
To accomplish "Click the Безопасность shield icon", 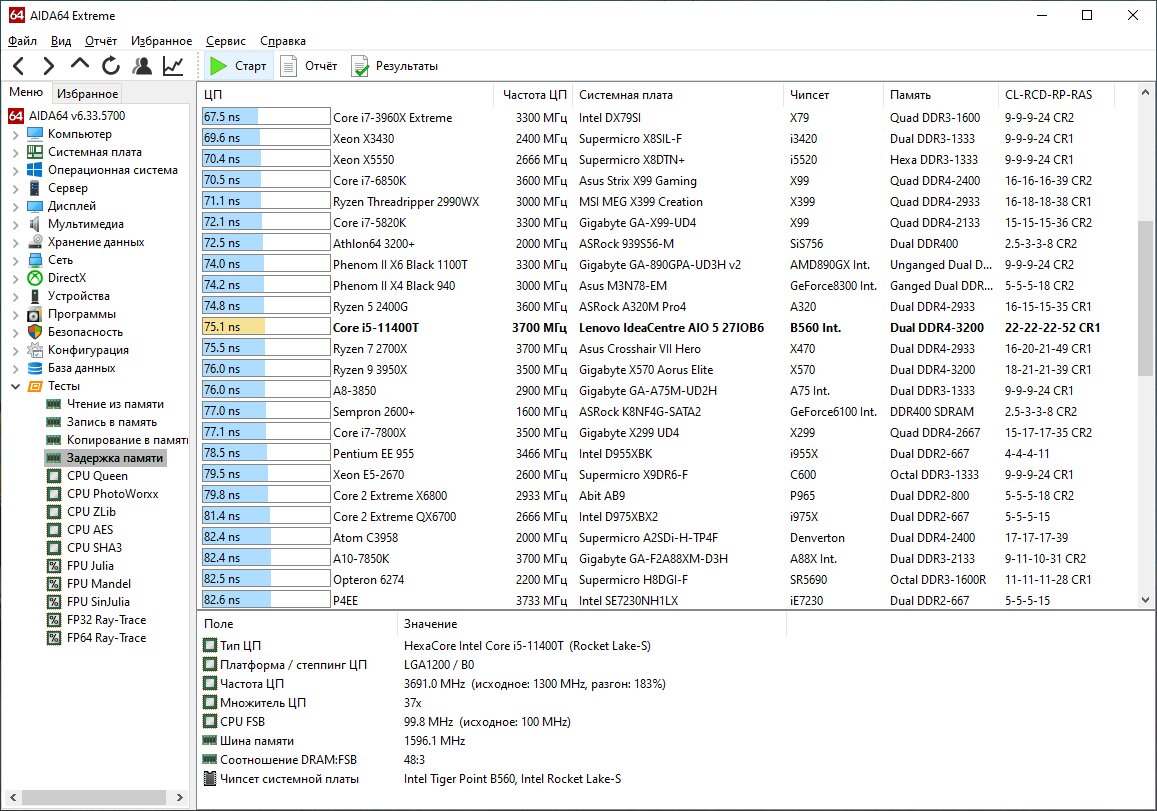I will tap(35, 332).
